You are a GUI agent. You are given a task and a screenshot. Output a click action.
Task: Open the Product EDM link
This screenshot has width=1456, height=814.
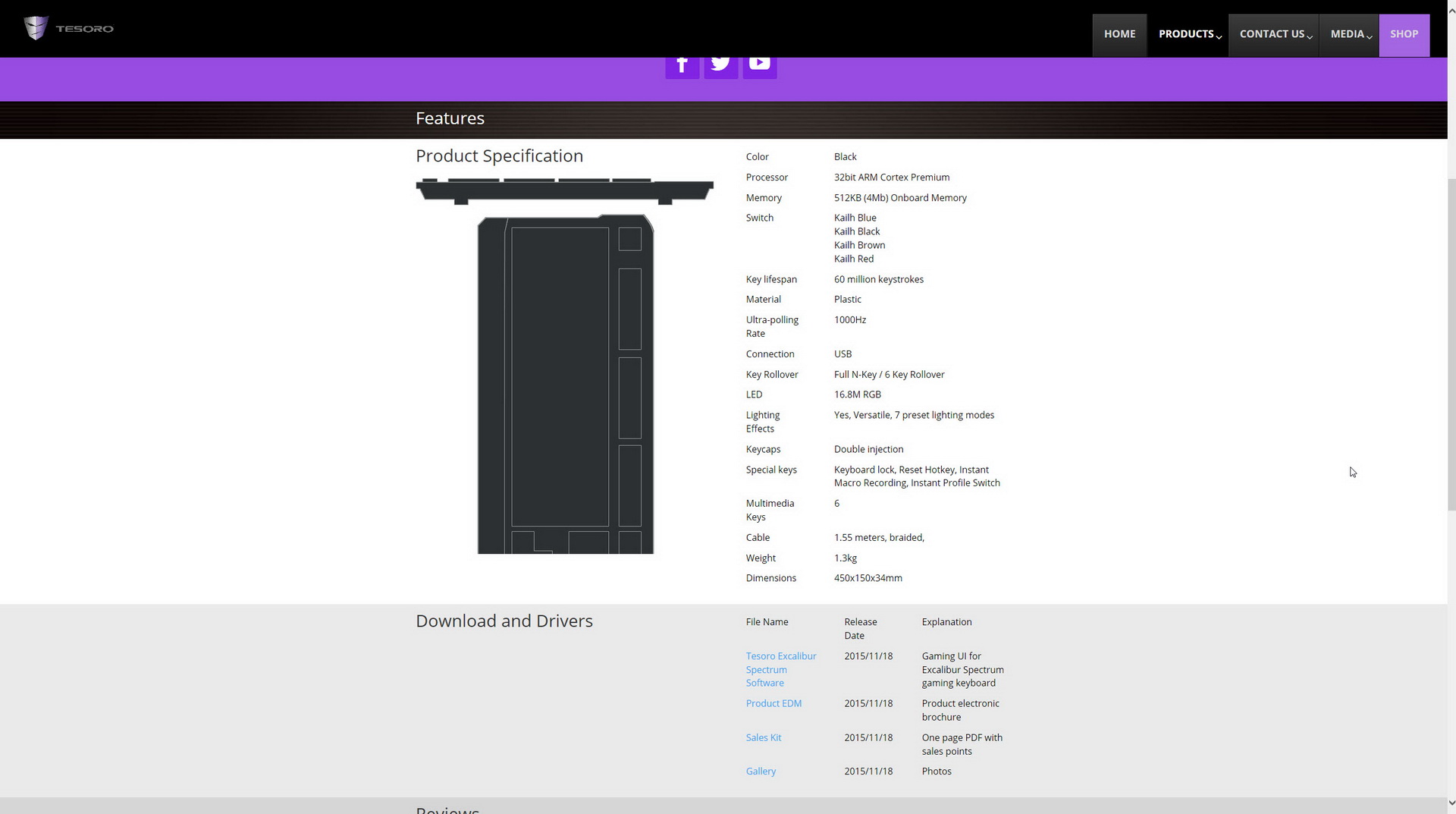click(773, 703)
